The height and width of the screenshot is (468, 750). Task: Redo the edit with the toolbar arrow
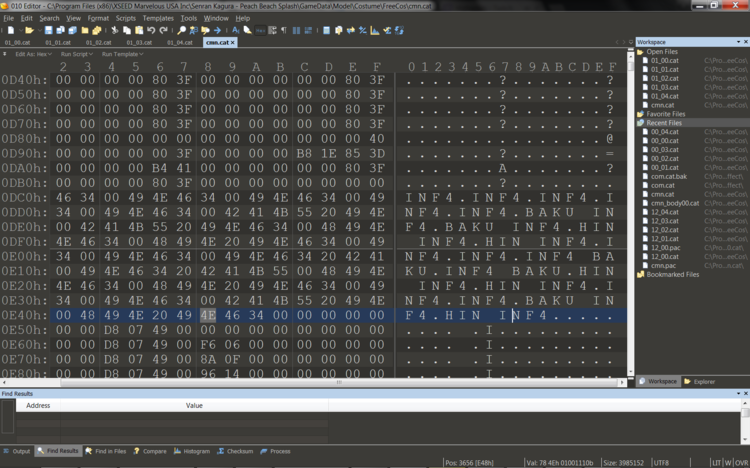point(164,30)
